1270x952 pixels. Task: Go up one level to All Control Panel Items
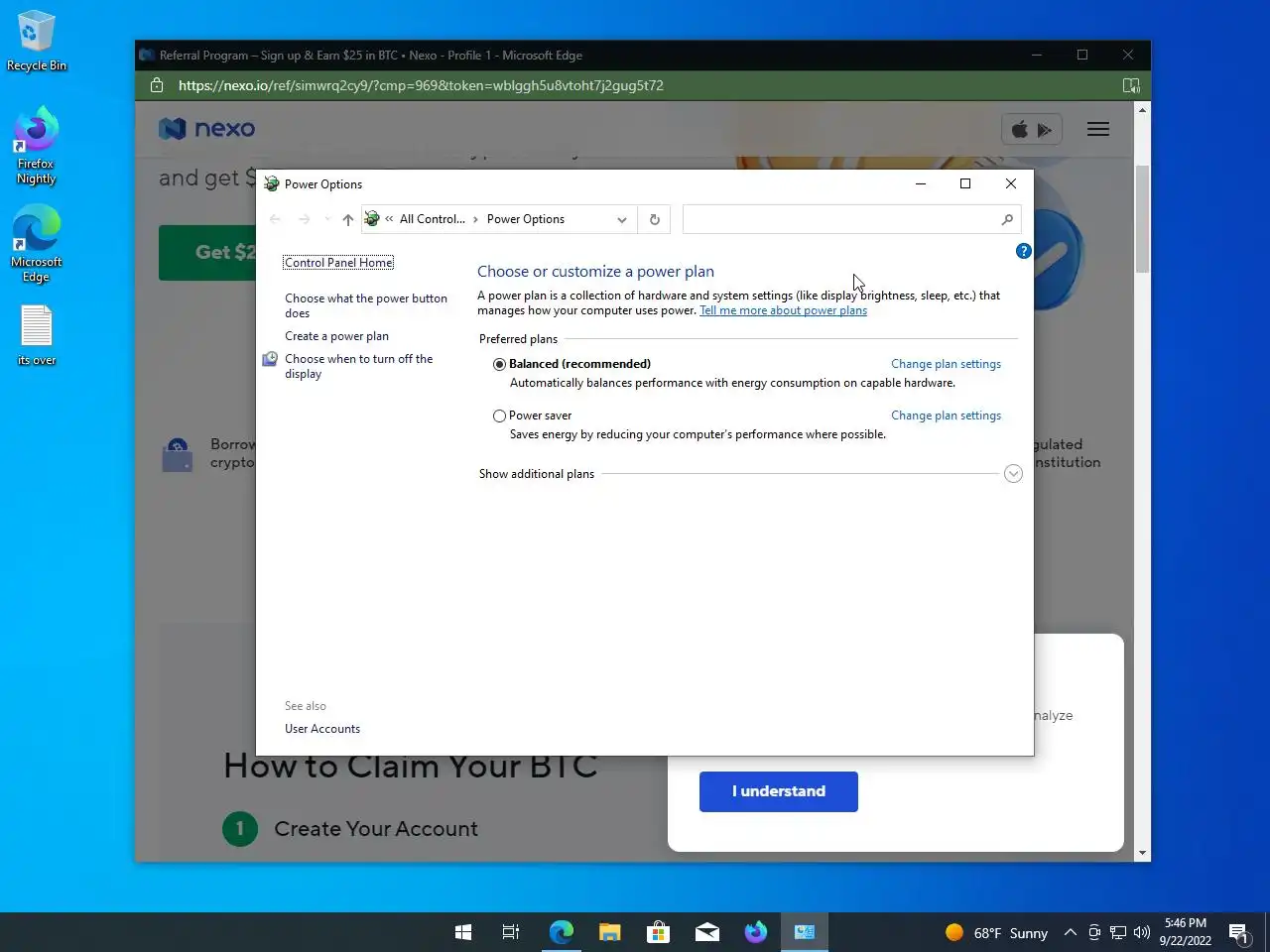click(x=347, y=219)
